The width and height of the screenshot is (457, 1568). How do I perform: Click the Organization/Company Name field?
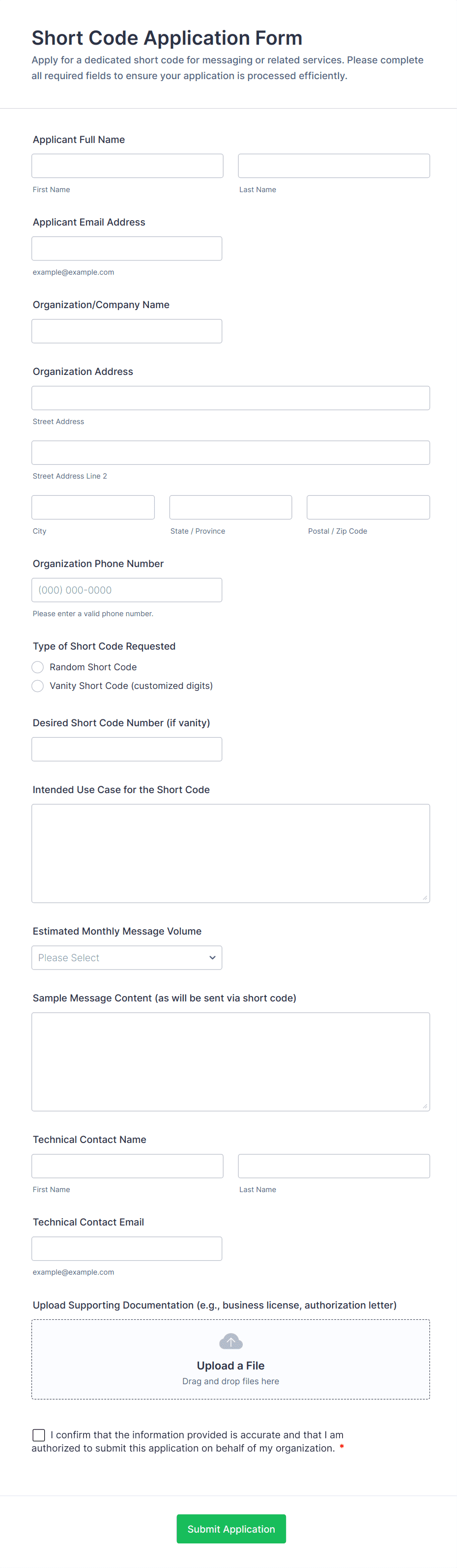tap(127, 331)
